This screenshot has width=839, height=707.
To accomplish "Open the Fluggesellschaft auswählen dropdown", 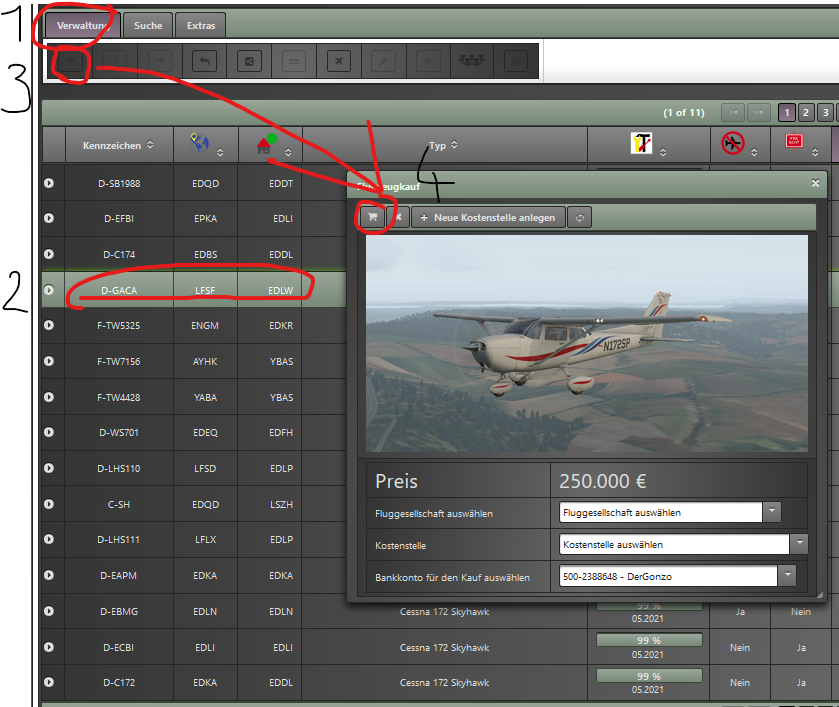I will pos(670,513).
